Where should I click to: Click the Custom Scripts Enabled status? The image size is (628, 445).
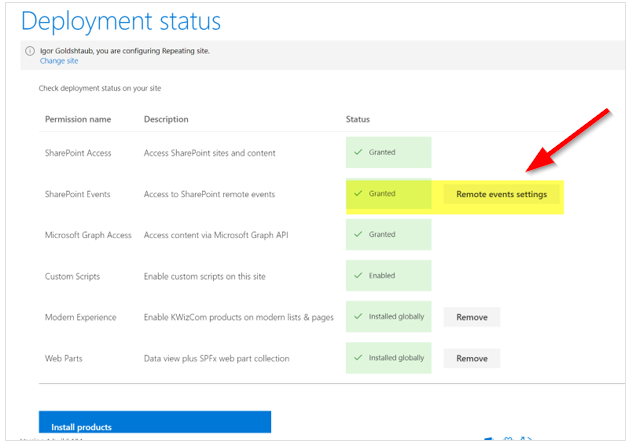(x=388, y=276)
